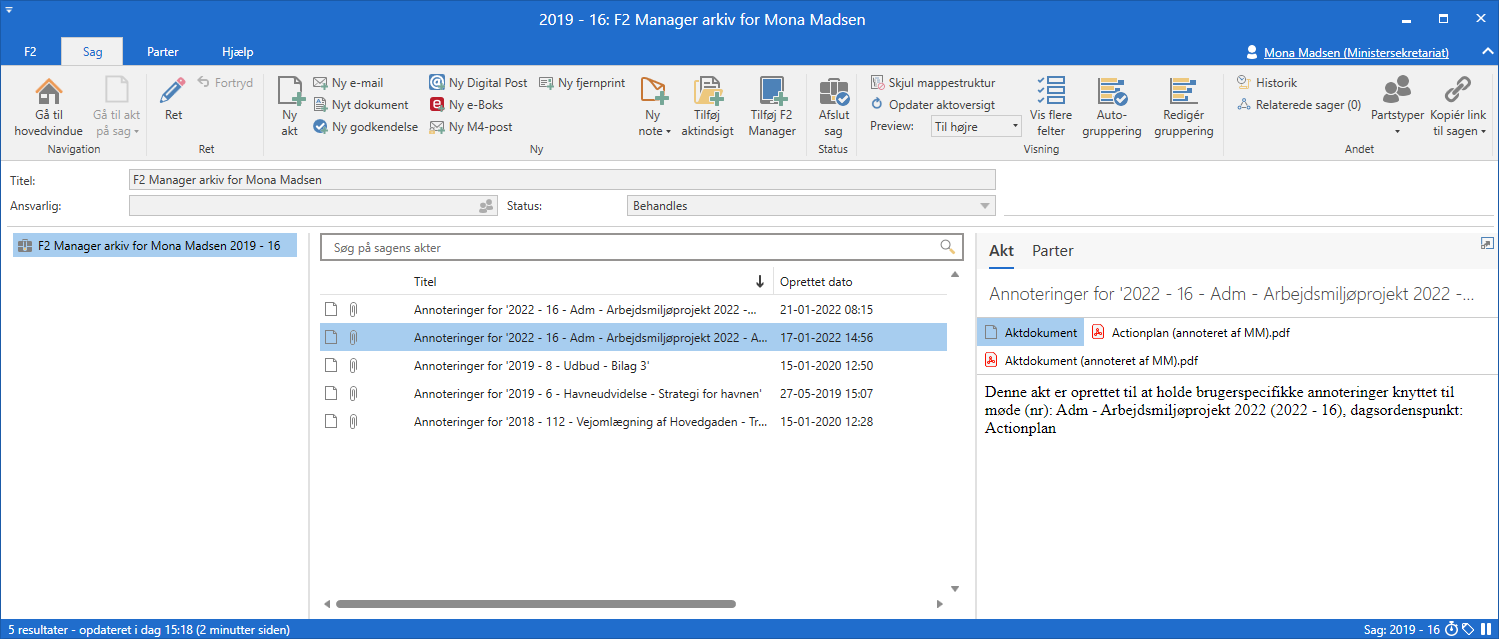Close the case with Afslut sag
This screenshot has width=1499, height=639.
pos(833,93)
